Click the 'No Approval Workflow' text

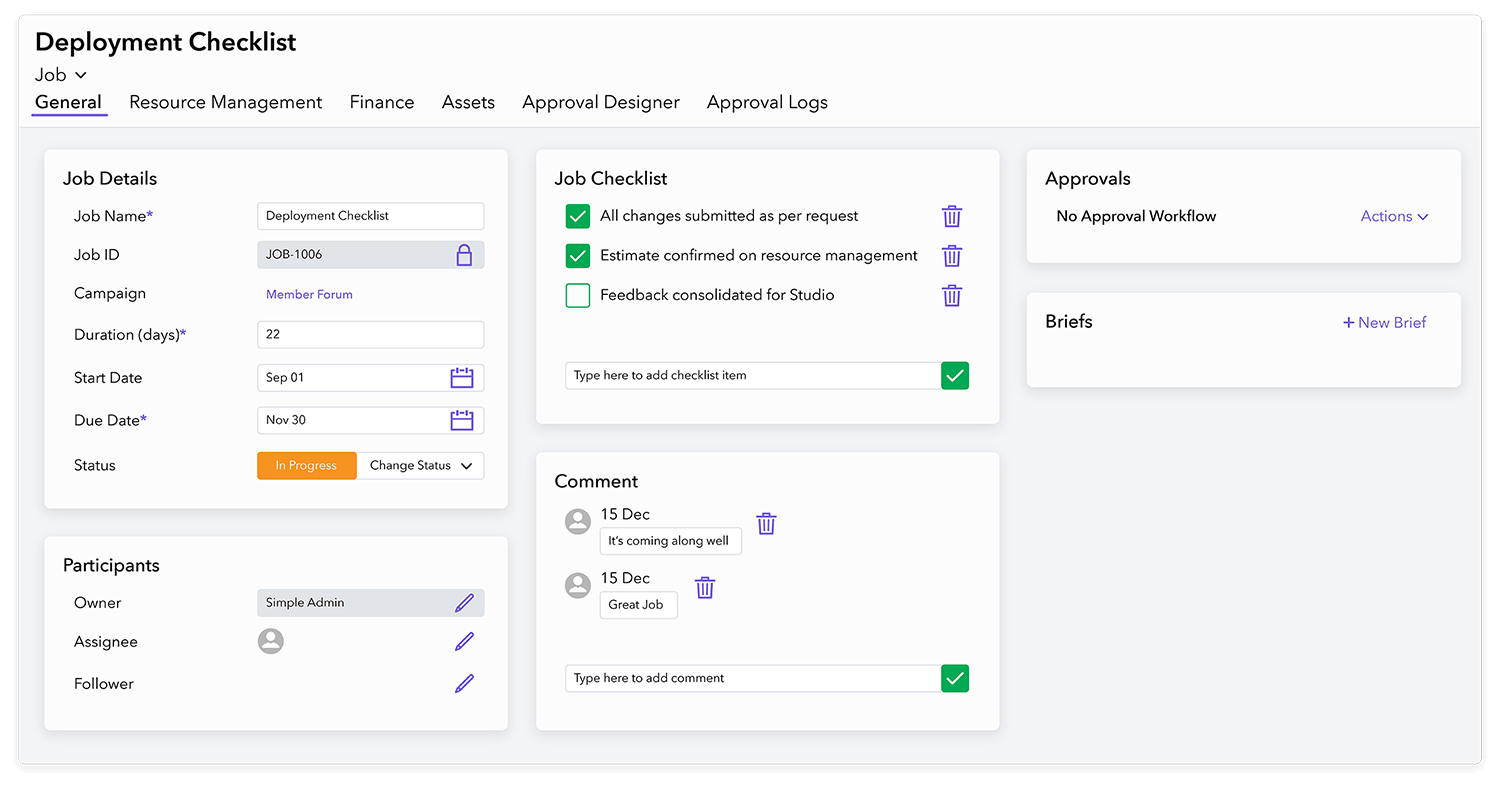[1136, 216]
